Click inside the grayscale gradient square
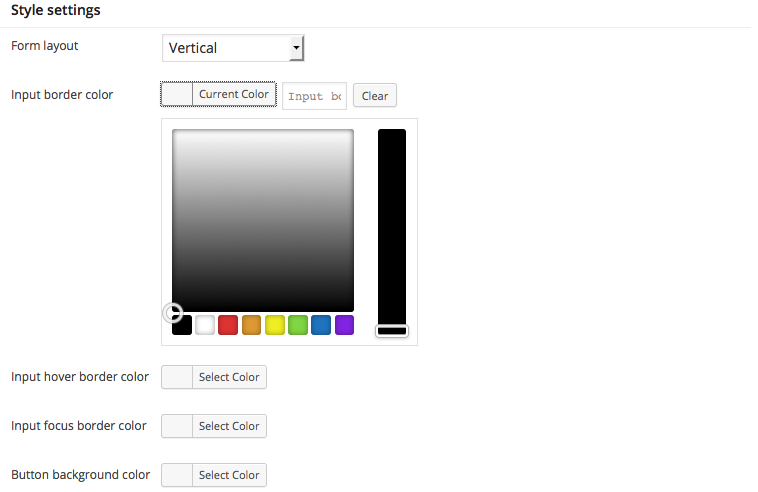The image size is (758, 492). [x=263, y=220]
